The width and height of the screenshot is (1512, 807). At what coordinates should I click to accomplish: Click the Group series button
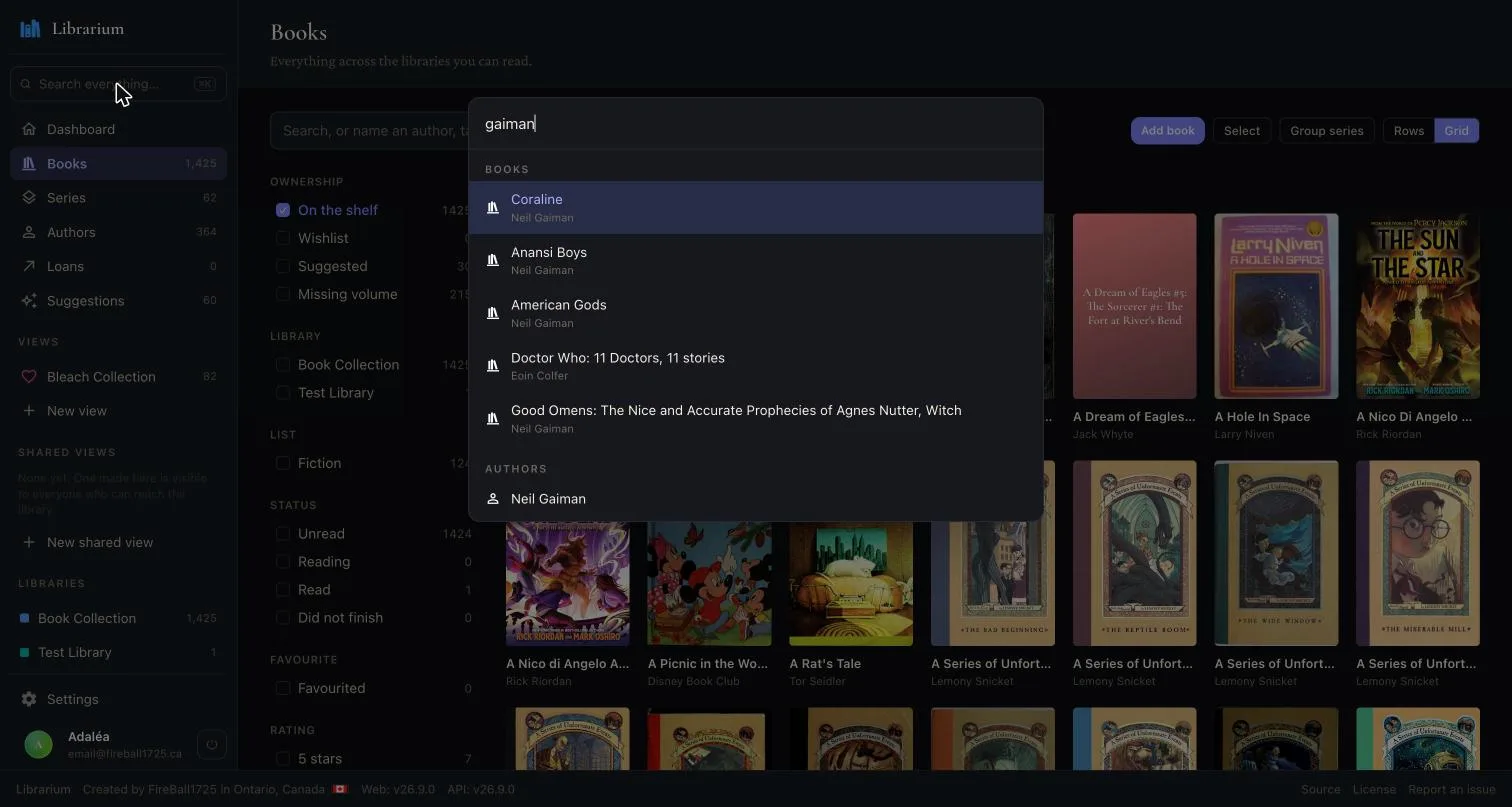[x=1326, y=131]
